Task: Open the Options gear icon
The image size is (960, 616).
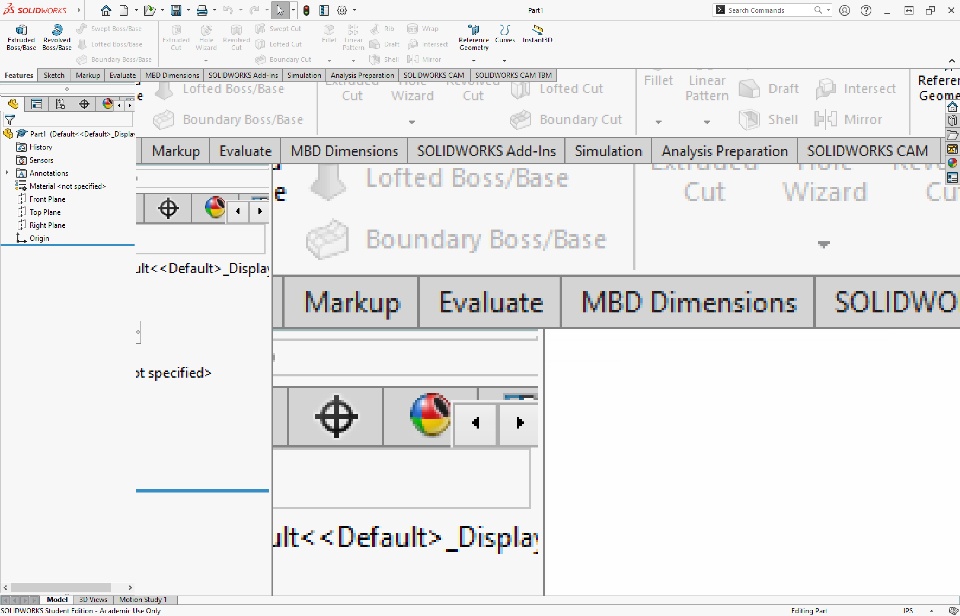Action: tap(342, 10)
